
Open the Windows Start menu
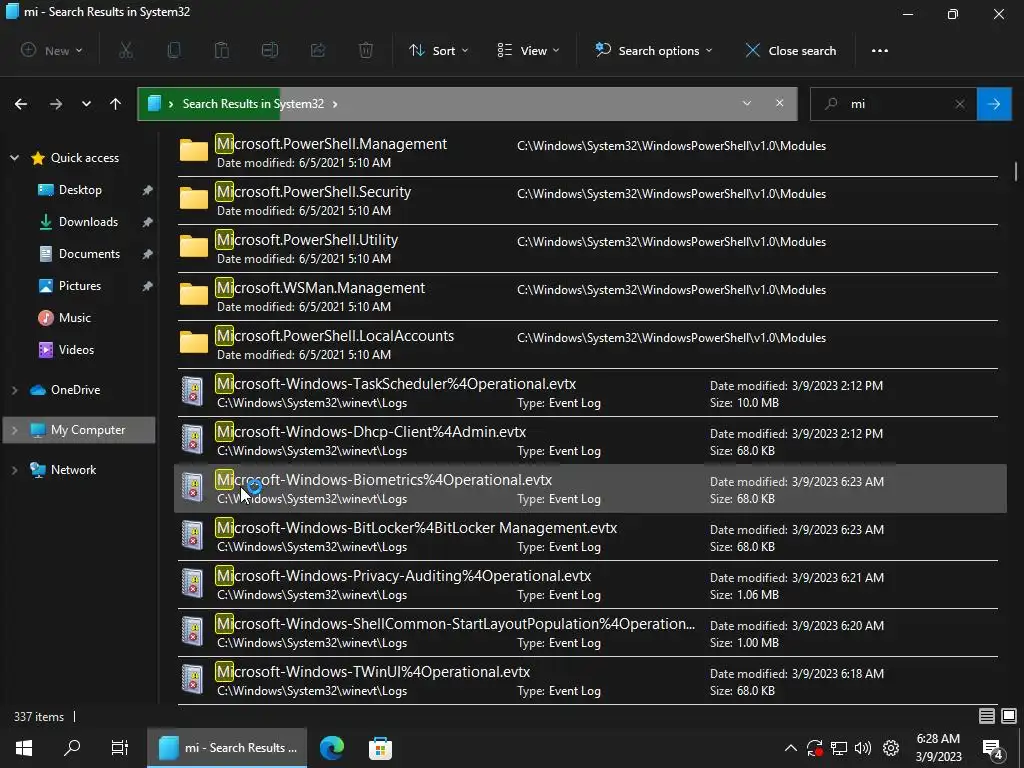[24, 748]
